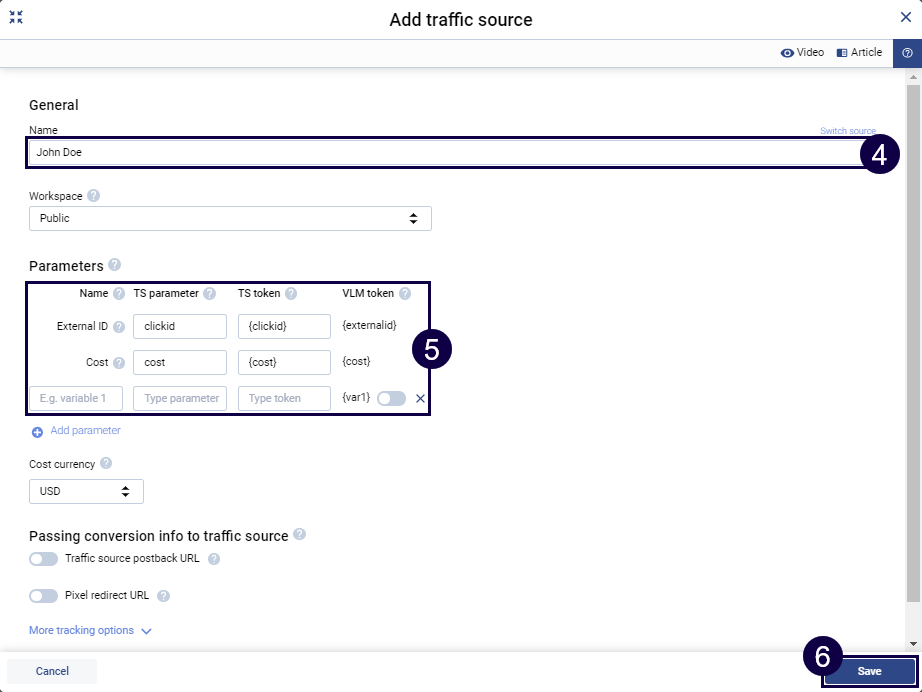
Task: Click help icon beside Parameters heading
Action: (114, 265)
